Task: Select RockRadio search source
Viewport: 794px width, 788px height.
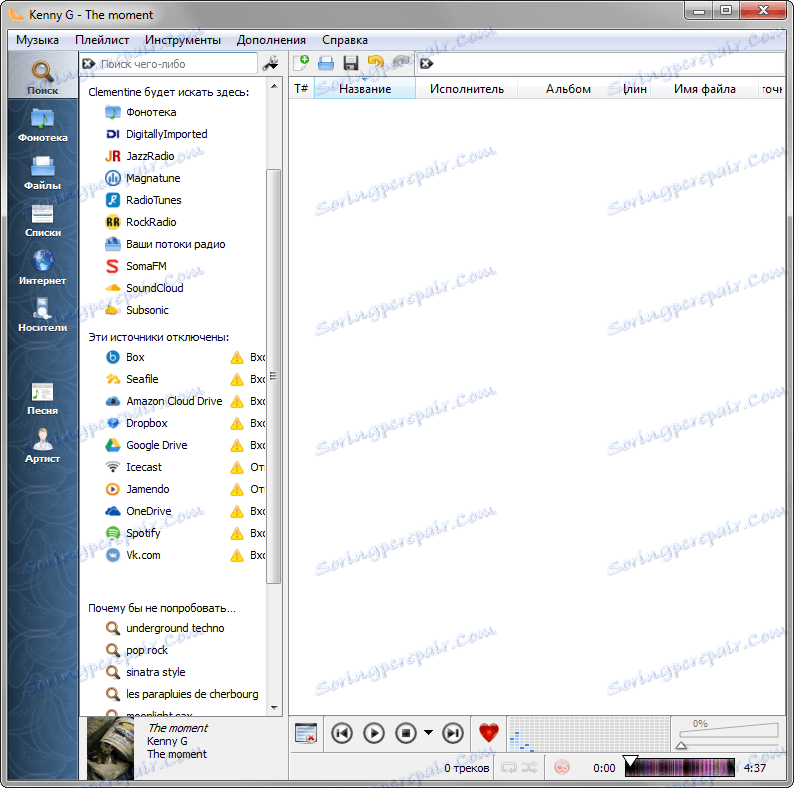Action: click(x=140, y=222)
